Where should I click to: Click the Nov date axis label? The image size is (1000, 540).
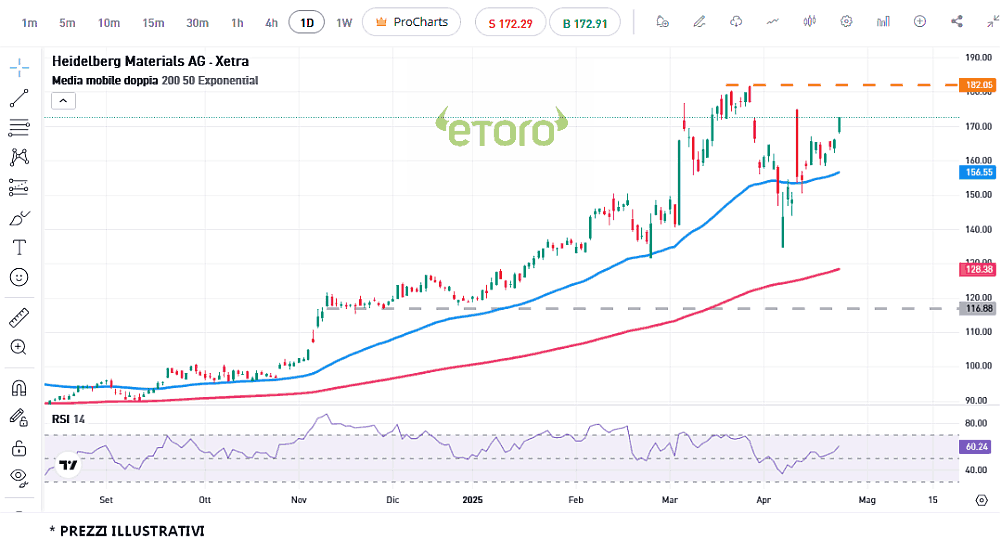(x=298, y=500)
